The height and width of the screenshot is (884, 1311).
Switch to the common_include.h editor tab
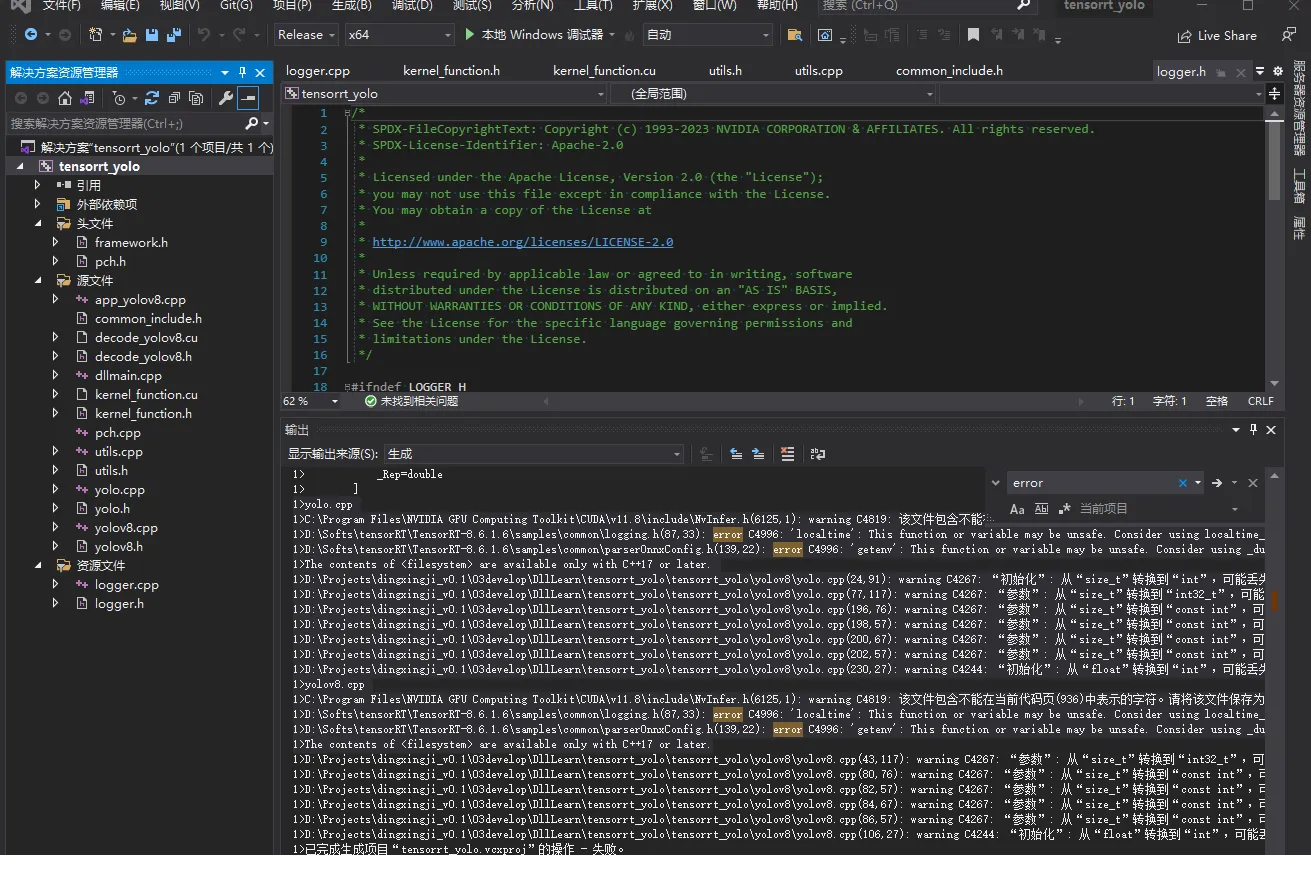949,71
